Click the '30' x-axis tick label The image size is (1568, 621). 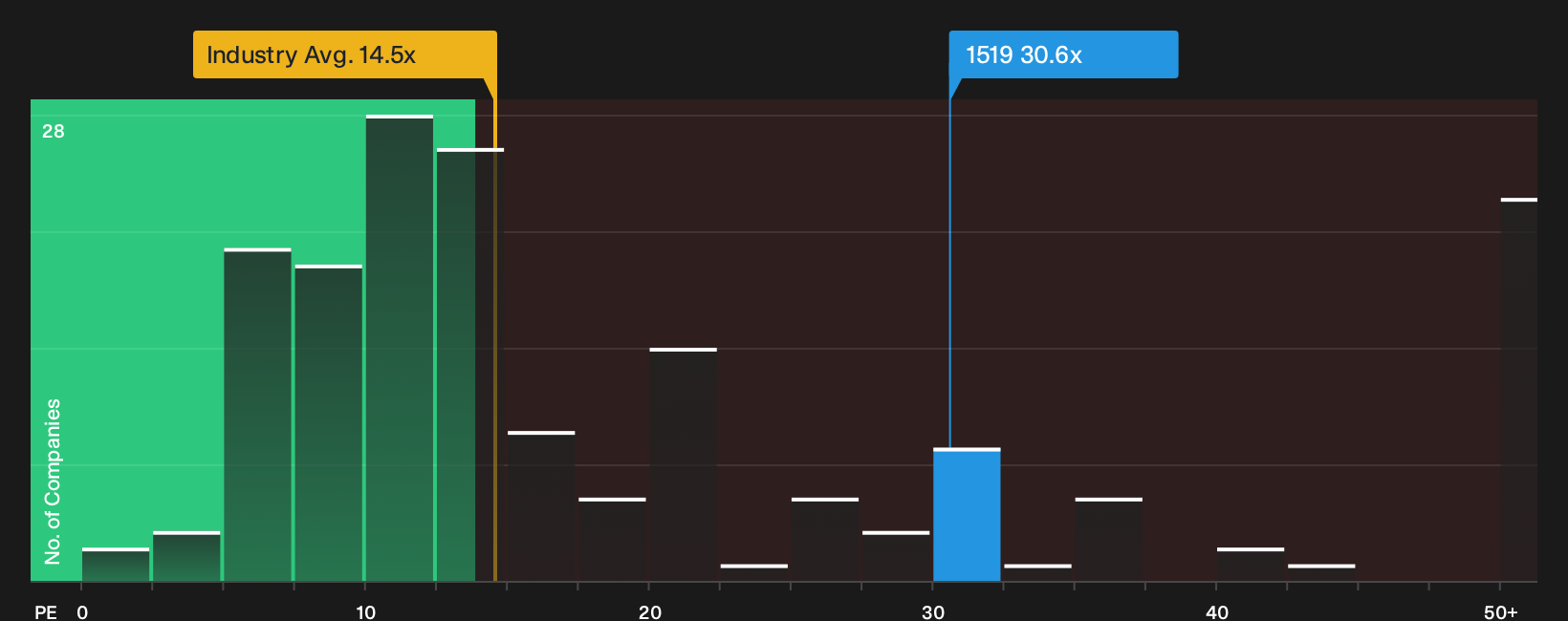(x=933, y=612)
